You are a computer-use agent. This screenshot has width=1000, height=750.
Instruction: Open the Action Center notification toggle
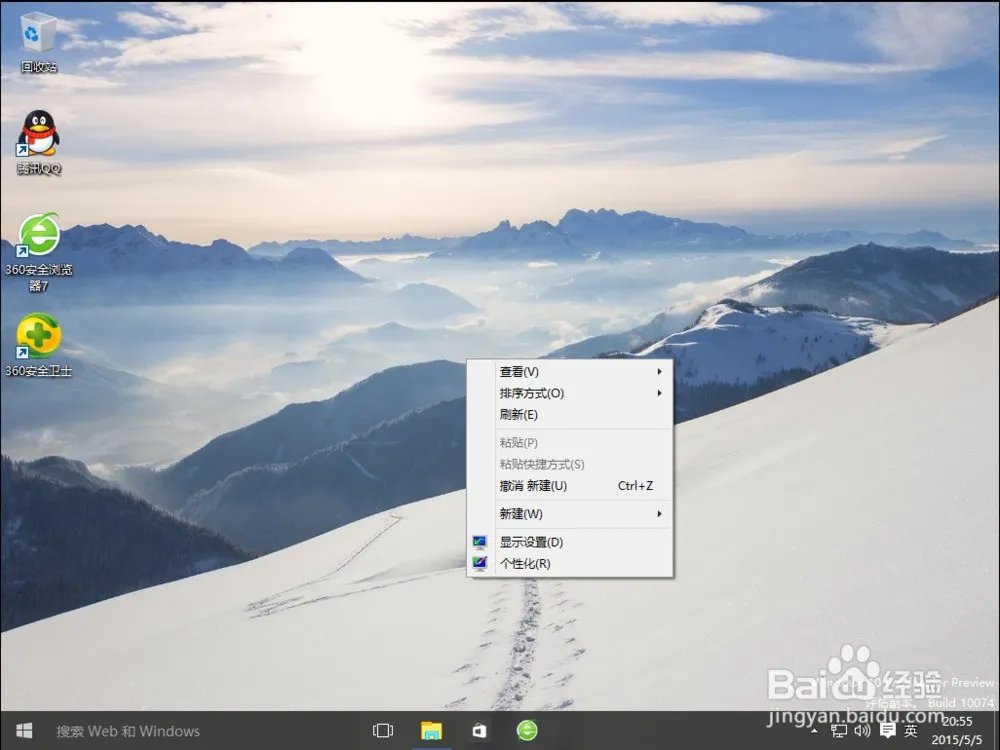click(x=888, y=731)
